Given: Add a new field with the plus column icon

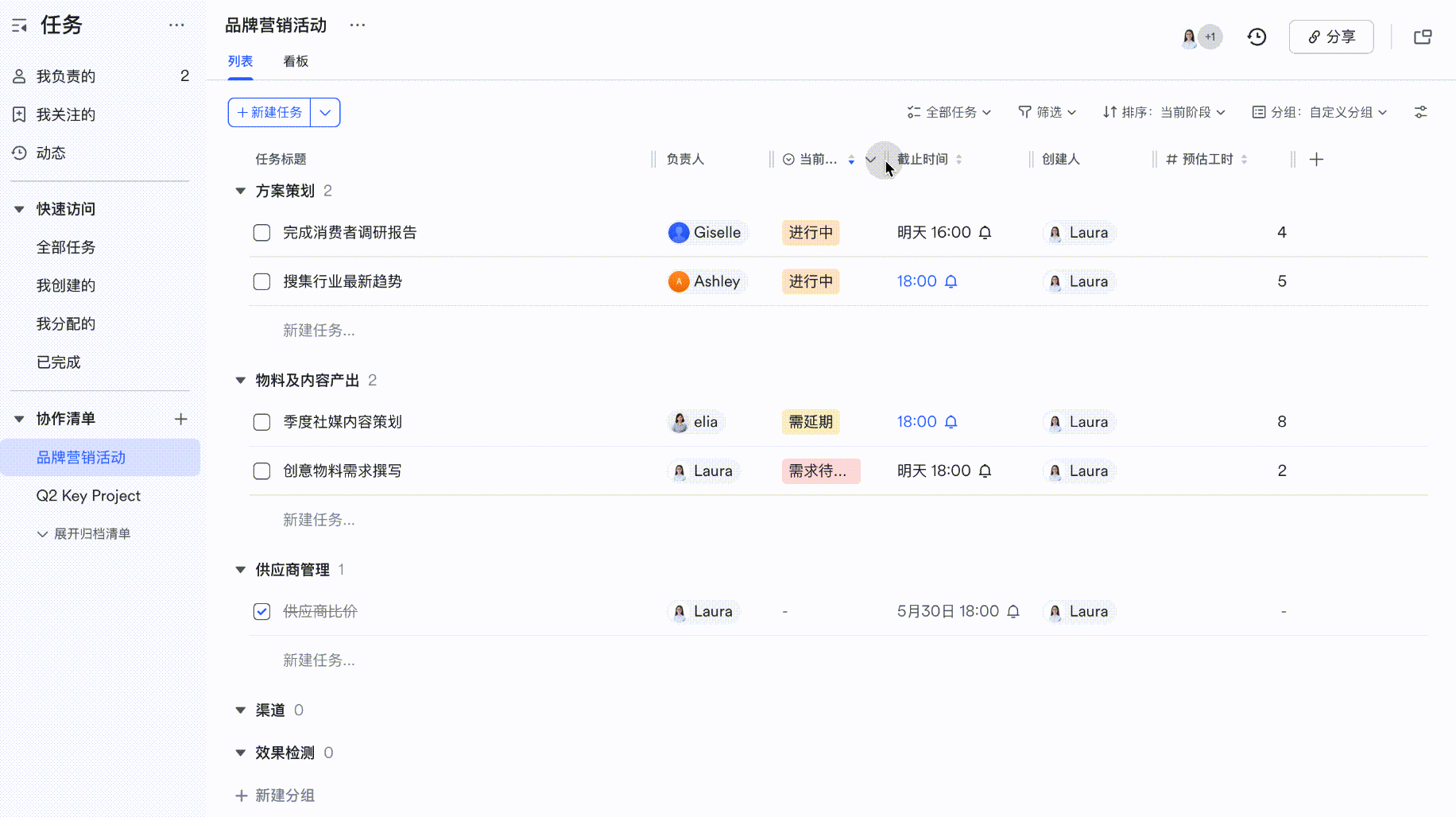Looking at the screenshot, I should pos(1317,159).
